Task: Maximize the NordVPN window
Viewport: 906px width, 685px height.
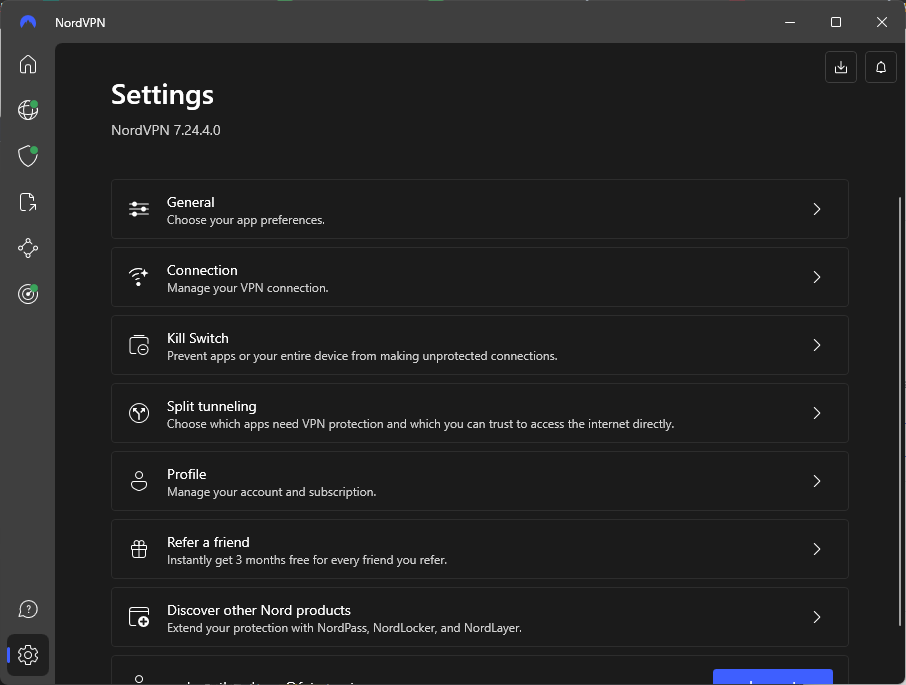Action: pos(836,22)
